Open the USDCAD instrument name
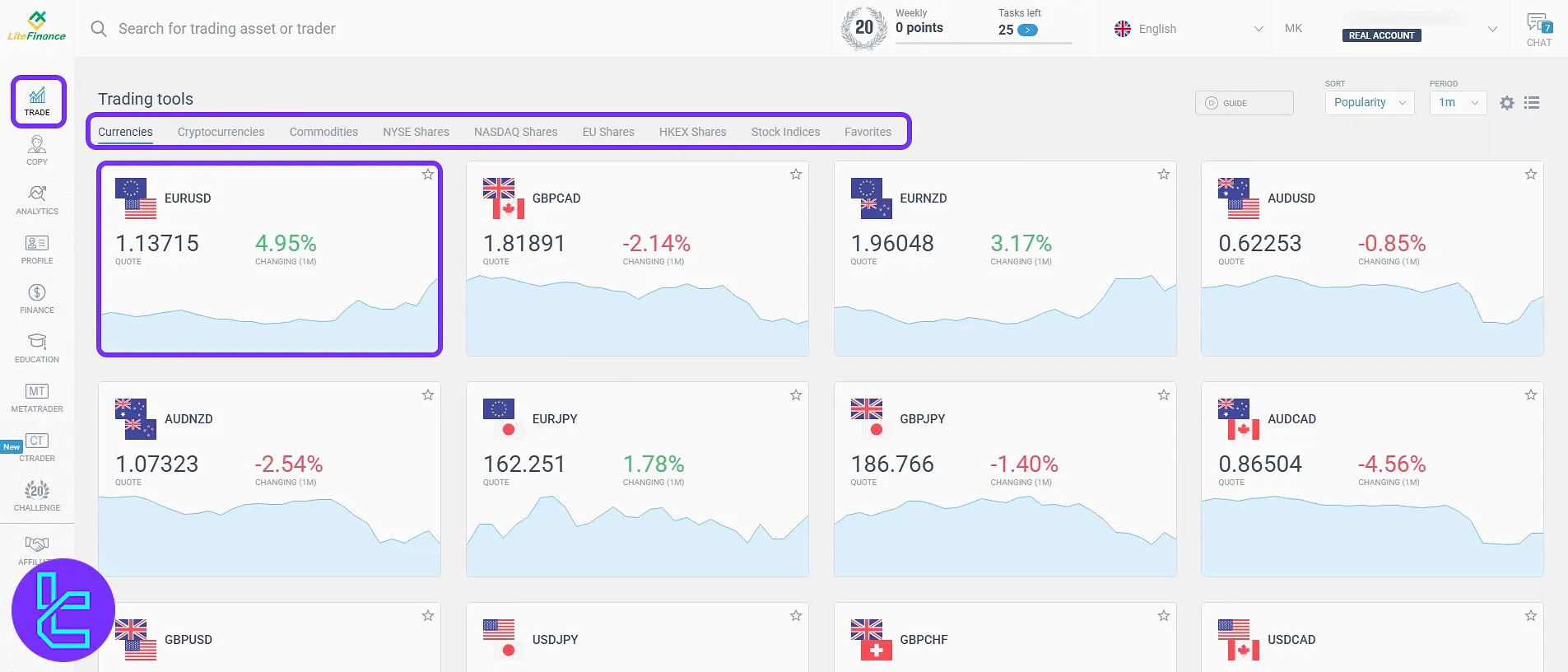The height and width of the screenshot is (672, 1568). [1291, 640]
